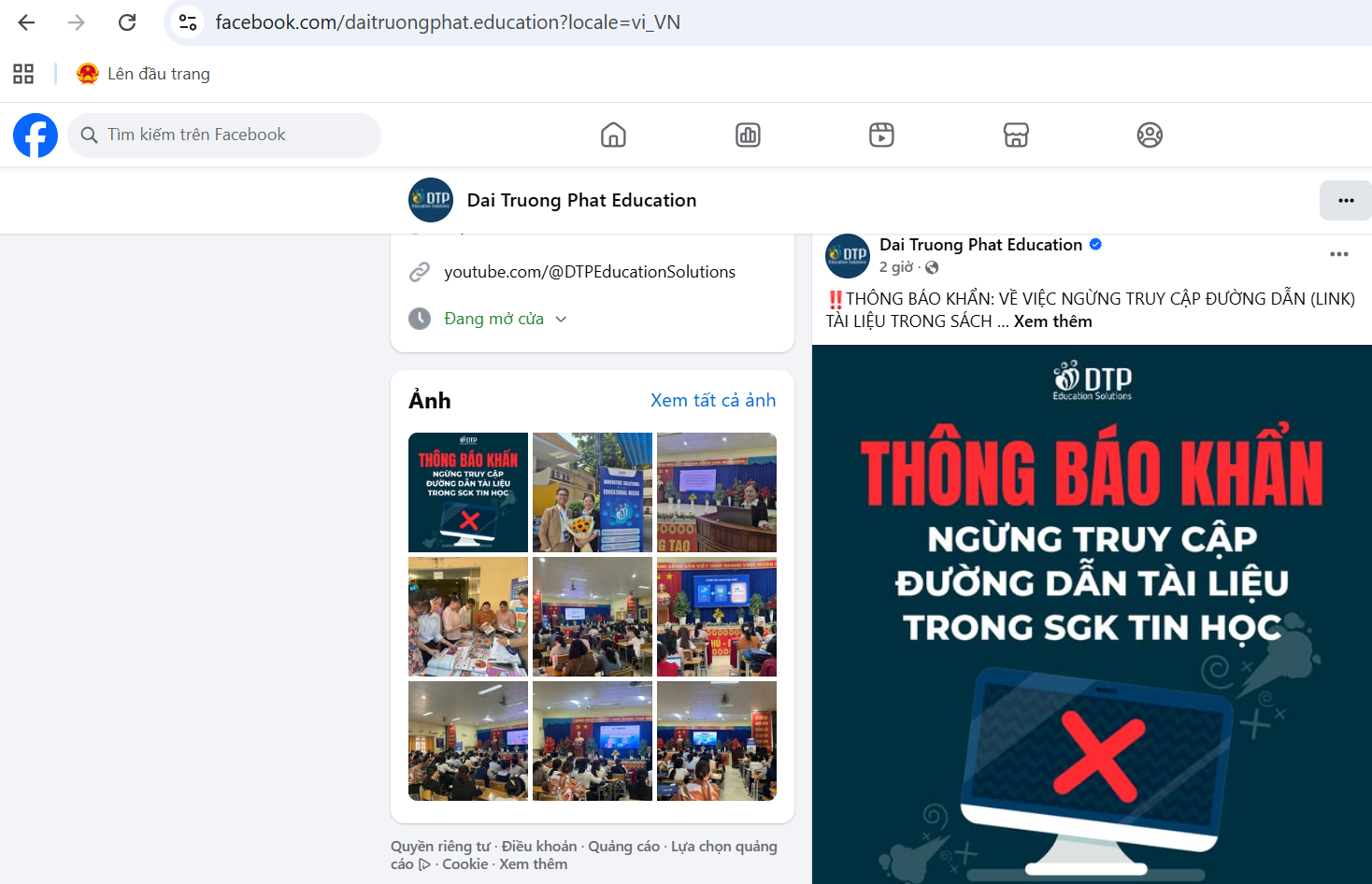Expand the post with 'Xem thêm'

point(1052,321)
